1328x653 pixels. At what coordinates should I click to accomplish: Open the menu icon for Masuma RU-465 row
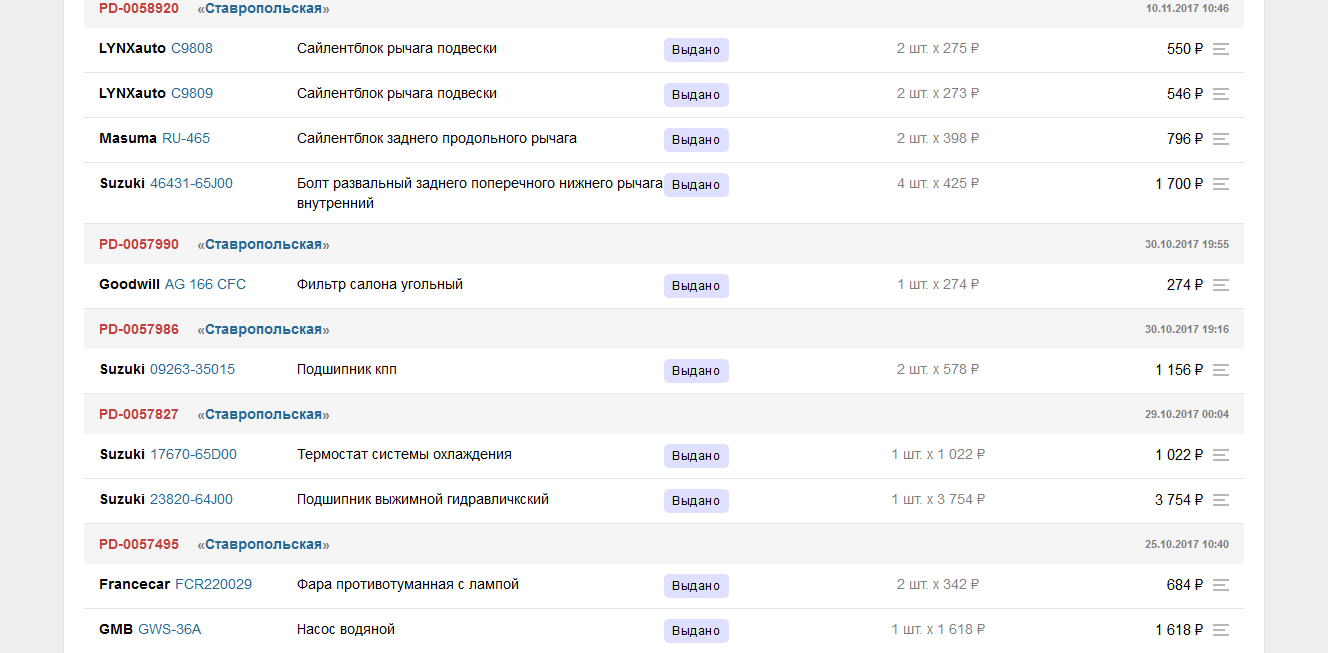[1220, 139]
